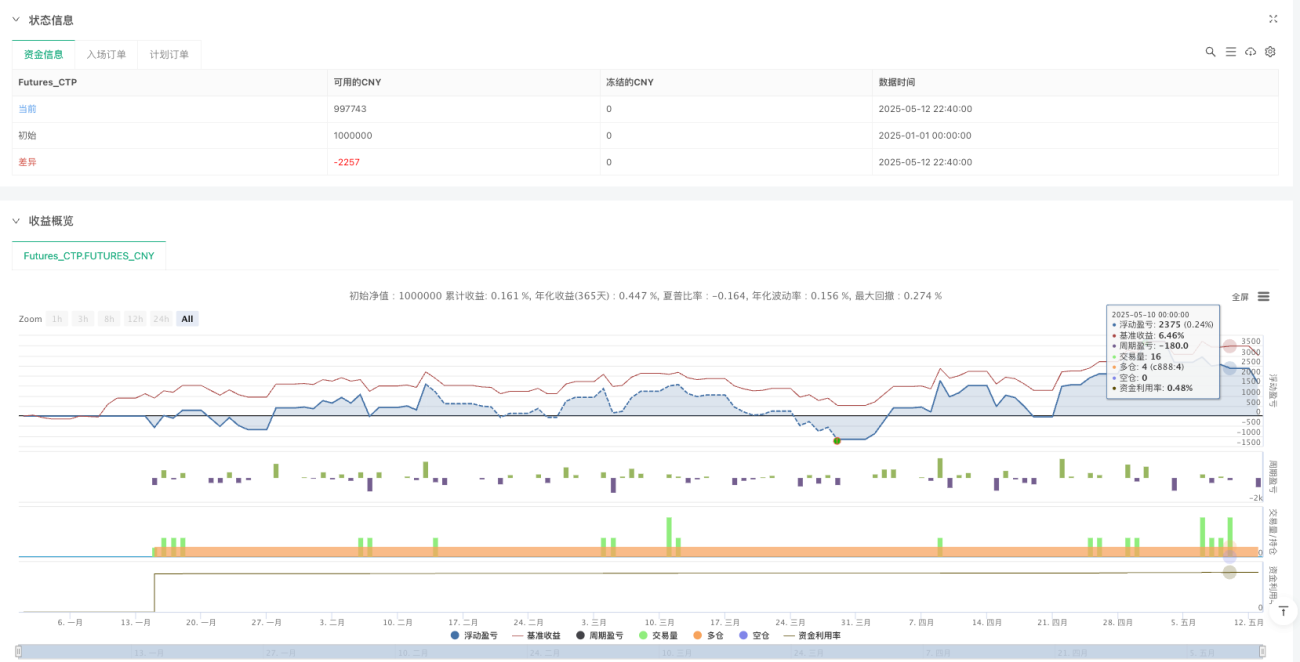Viewport: 1300px width, 662px height.
Task: Collapse the 收益概览 section
Action: pos(15,221)
